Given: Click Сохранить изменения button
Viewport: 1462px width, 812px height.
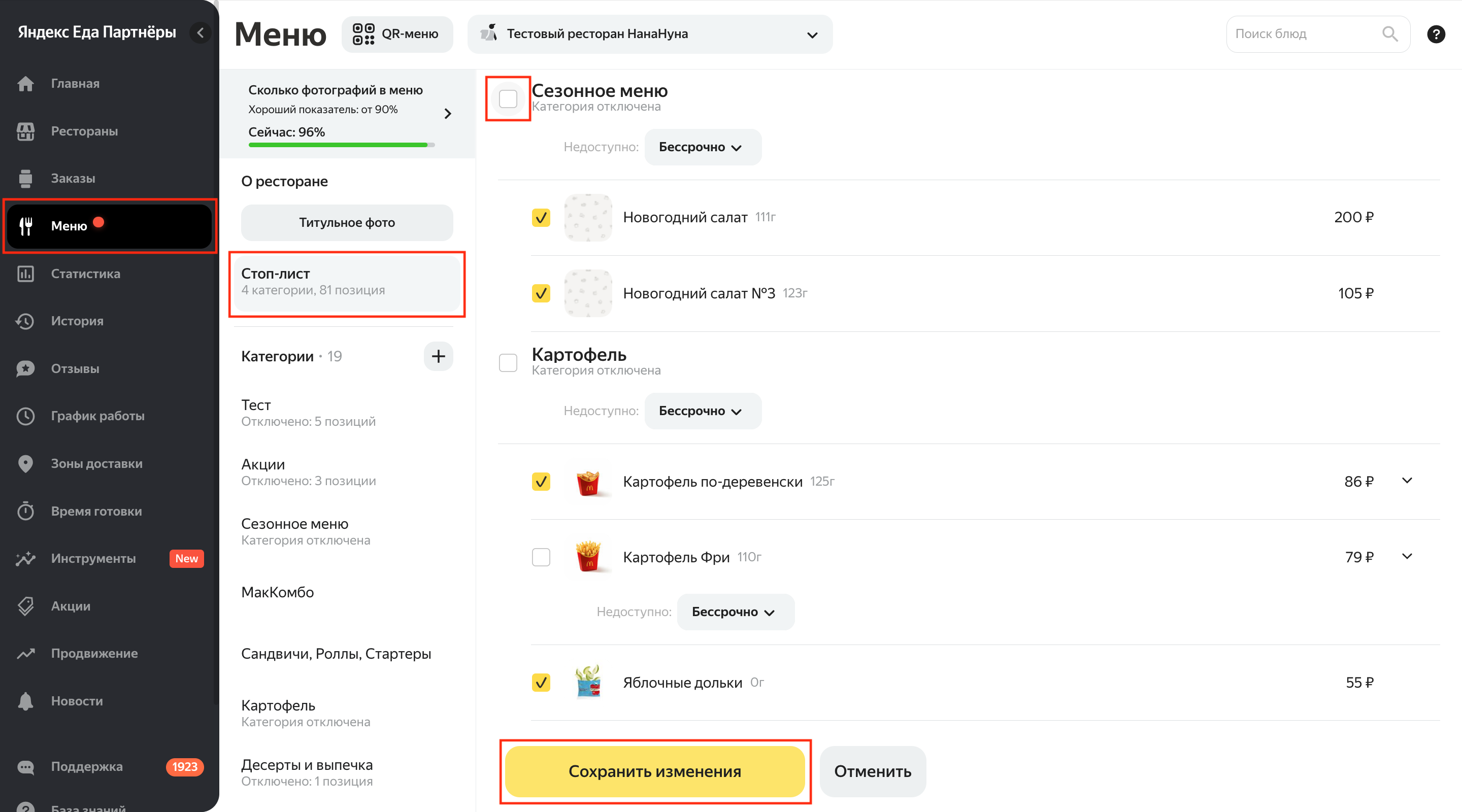Looking at the screenshot, I should click(655, 772).
